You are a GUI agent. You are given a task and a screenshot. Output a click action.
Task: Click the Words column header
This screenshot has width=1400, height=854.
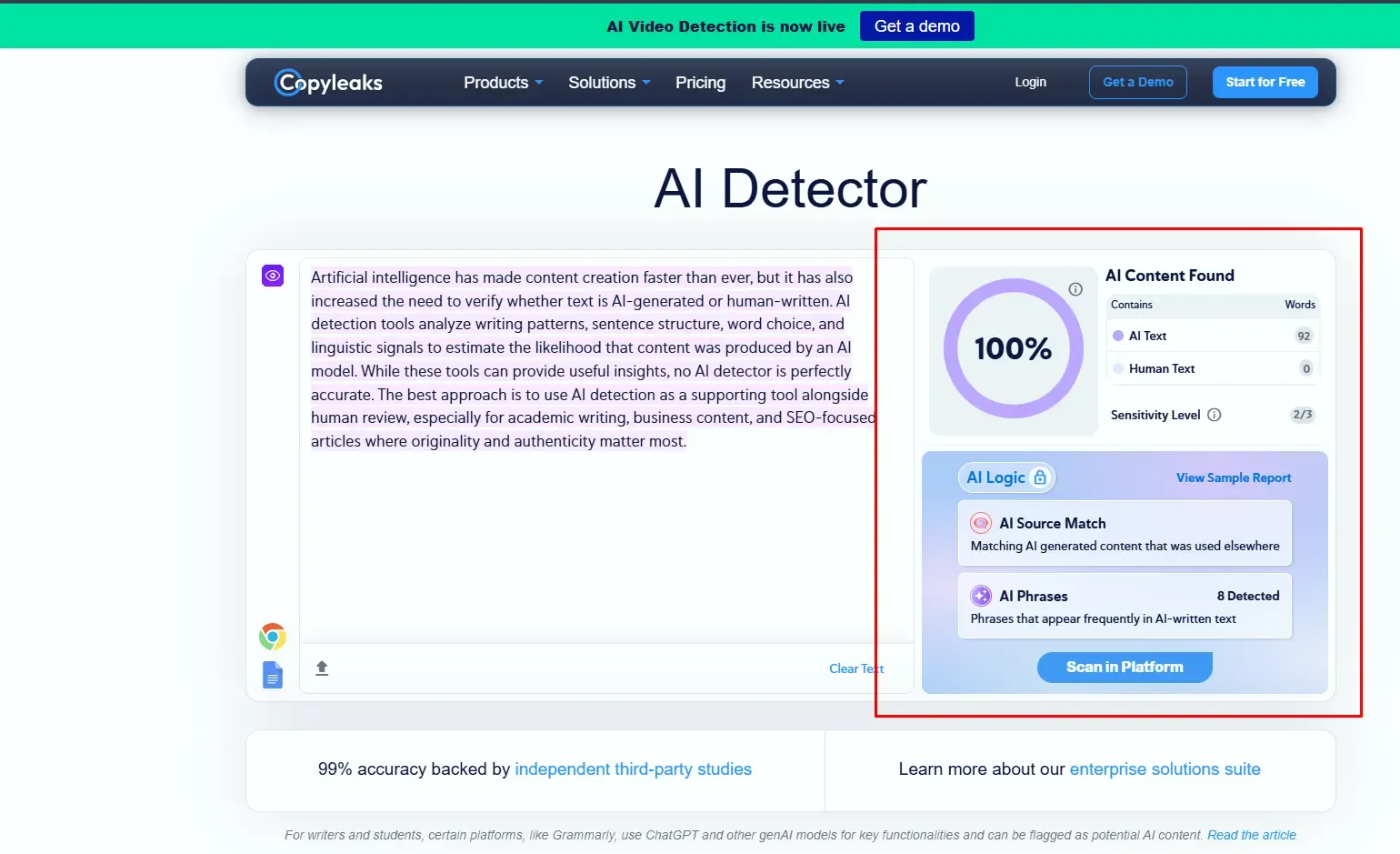coord(1300,305)
